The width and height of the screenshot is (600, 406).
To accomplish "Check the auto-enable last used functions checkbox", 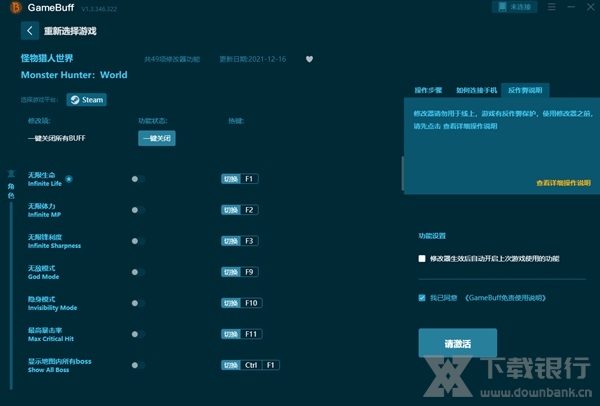I will pos(422,258).
